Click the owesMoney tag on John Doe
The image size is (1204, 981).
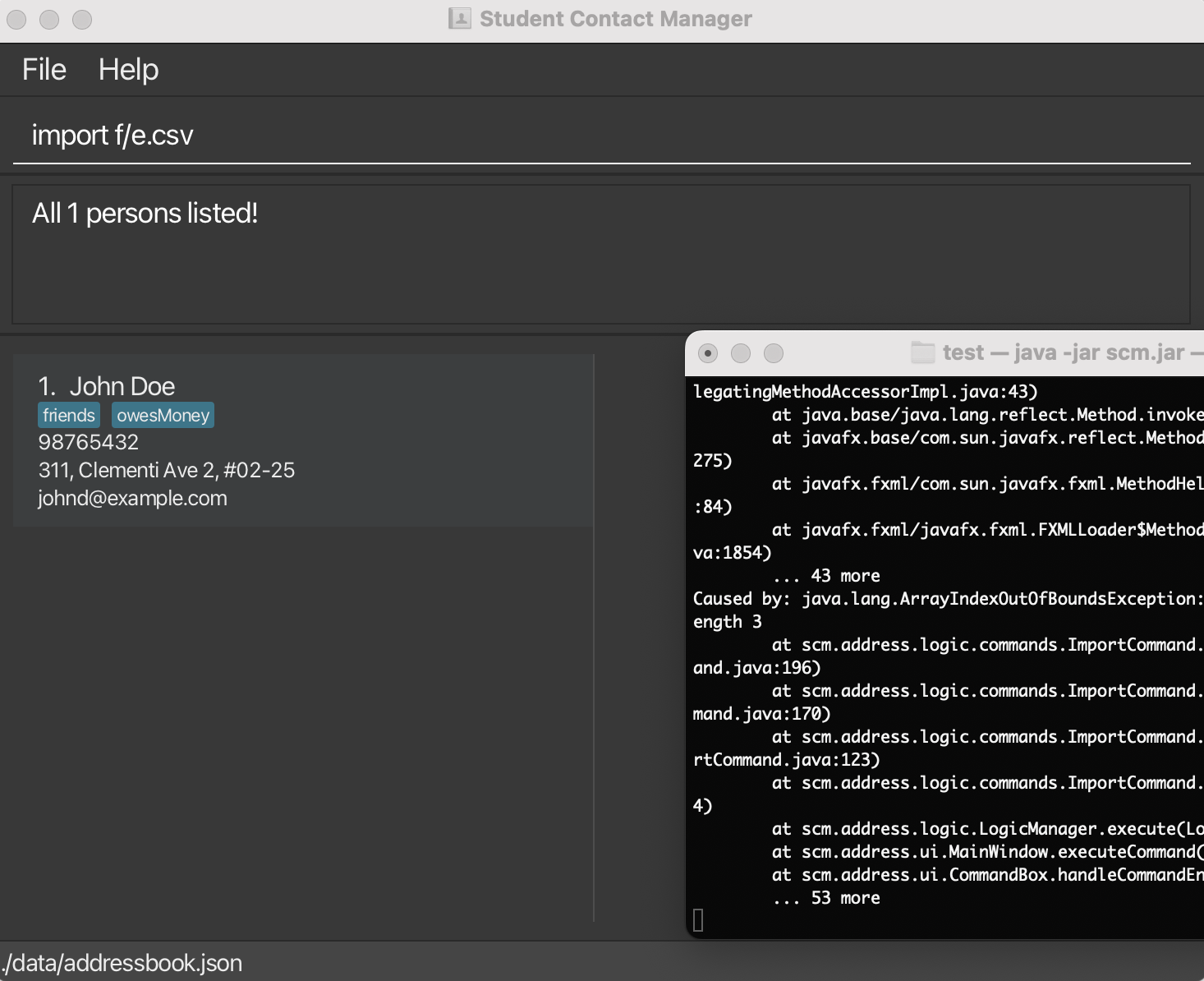pos(163,416)
